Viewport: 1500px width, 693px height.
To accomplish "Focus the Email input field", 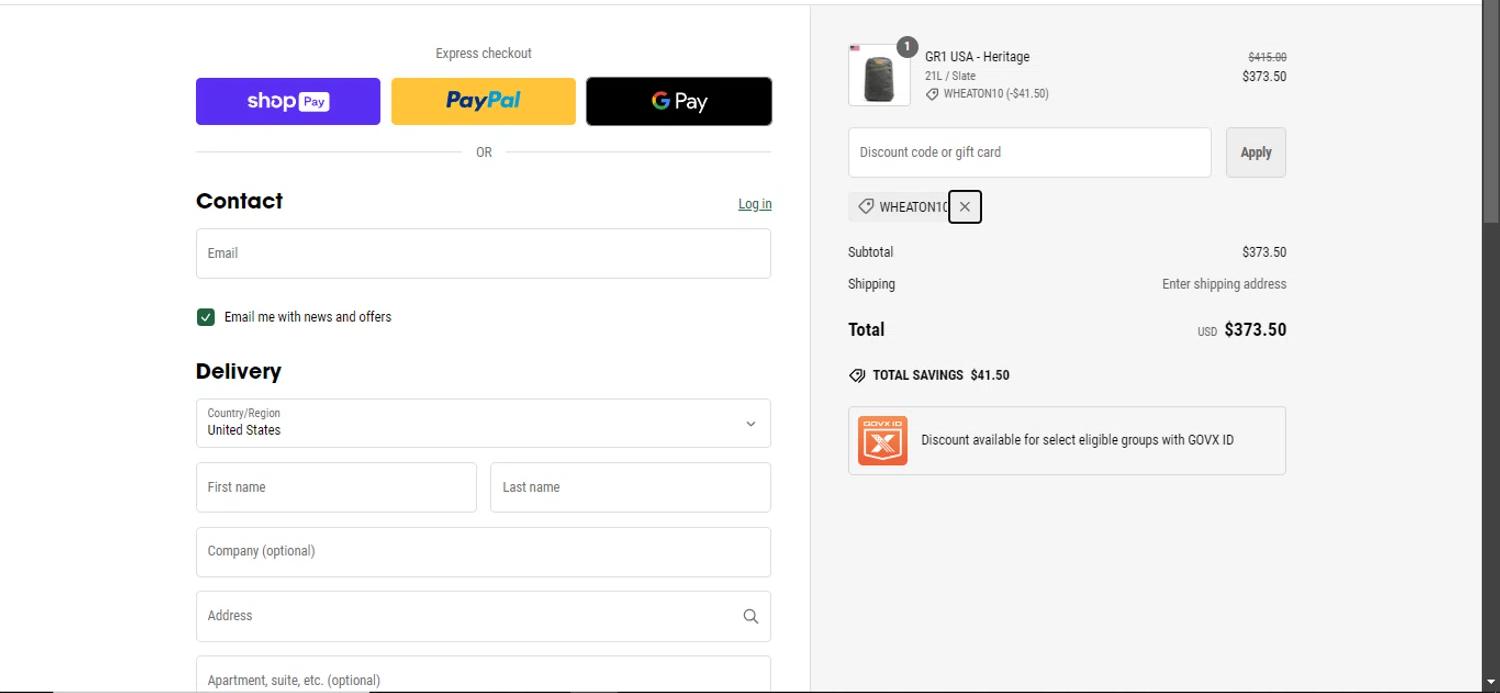I will click(x=483, y=253).
